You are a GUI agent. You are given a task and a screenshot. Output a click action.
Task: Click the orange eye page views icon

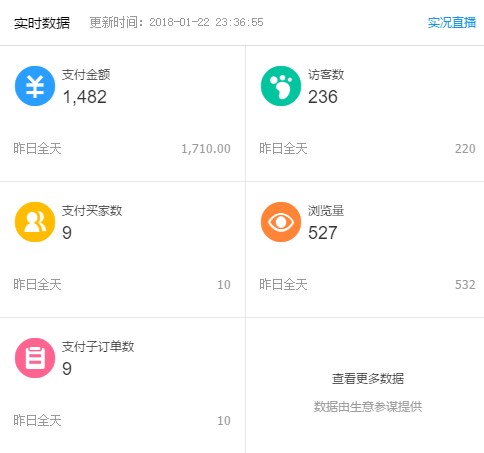coord(281,222)
